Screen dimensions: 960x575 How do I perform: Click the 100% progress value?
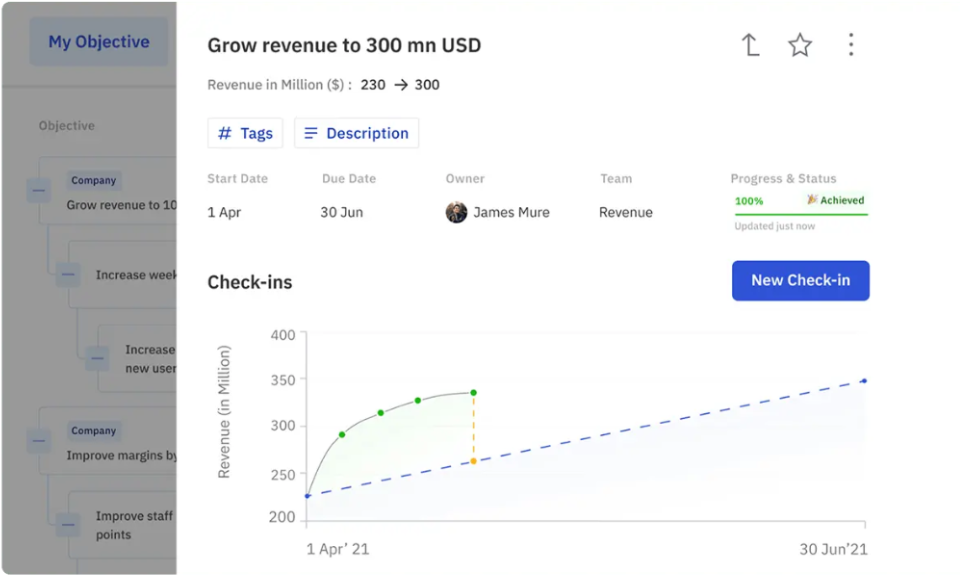[749, 201]
